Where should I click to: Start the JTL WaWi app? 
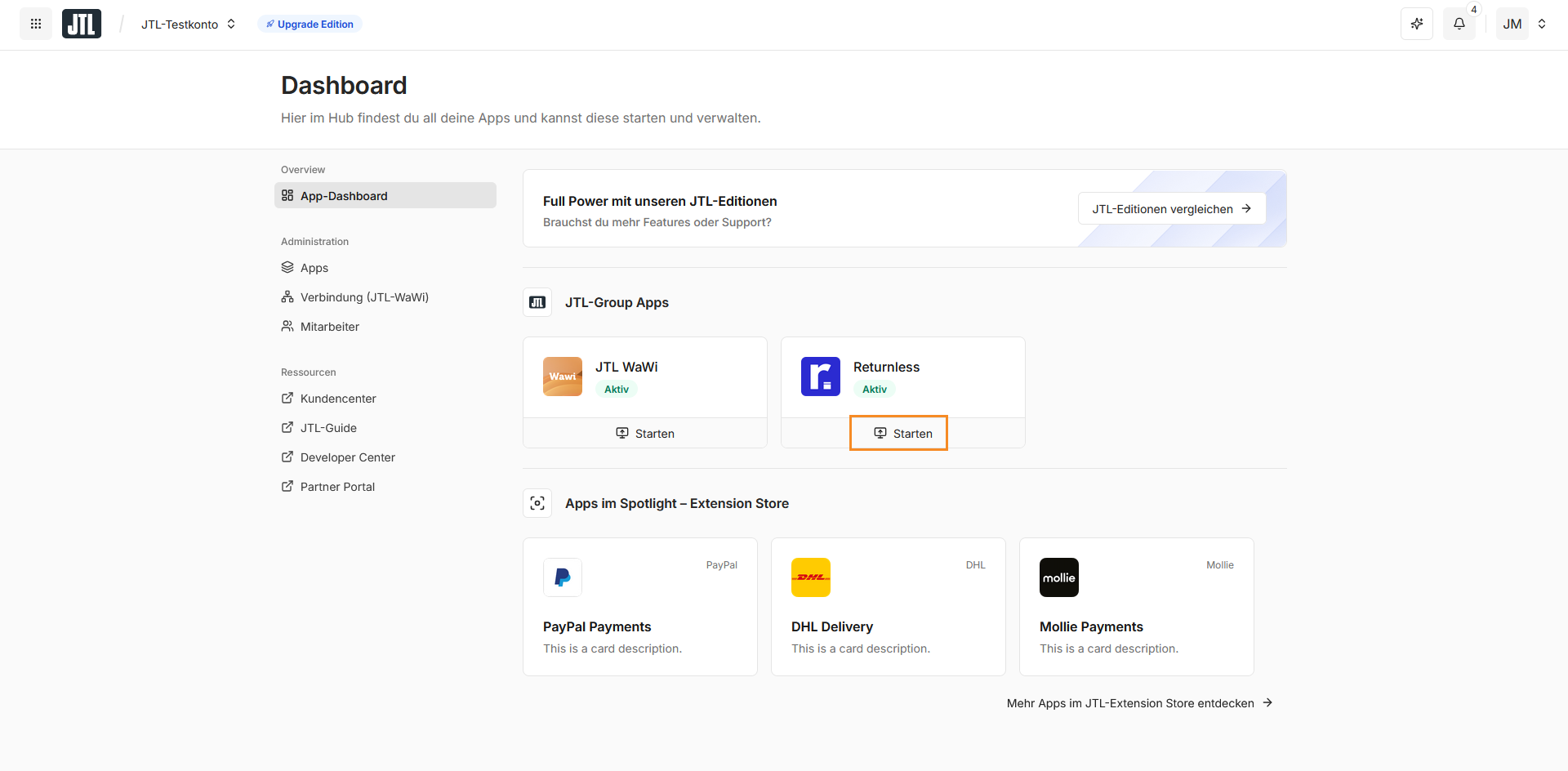click(x=645, y=434)
